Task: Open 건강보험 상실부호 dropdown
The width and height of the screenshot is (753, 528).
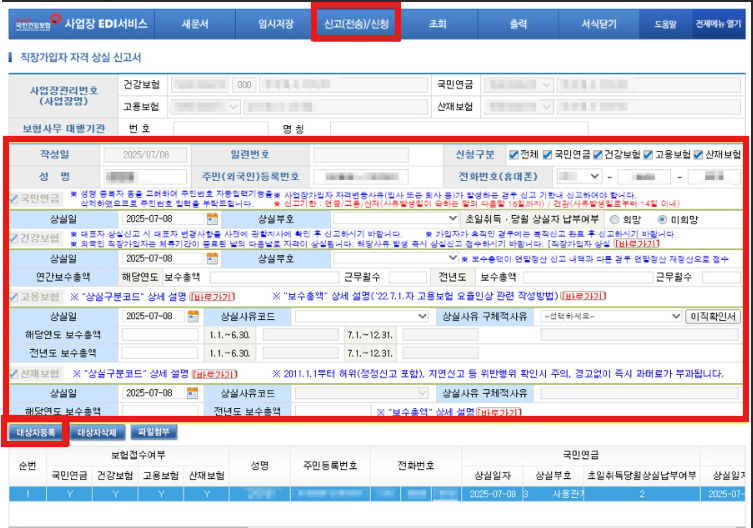Action: tap(396, 258)
